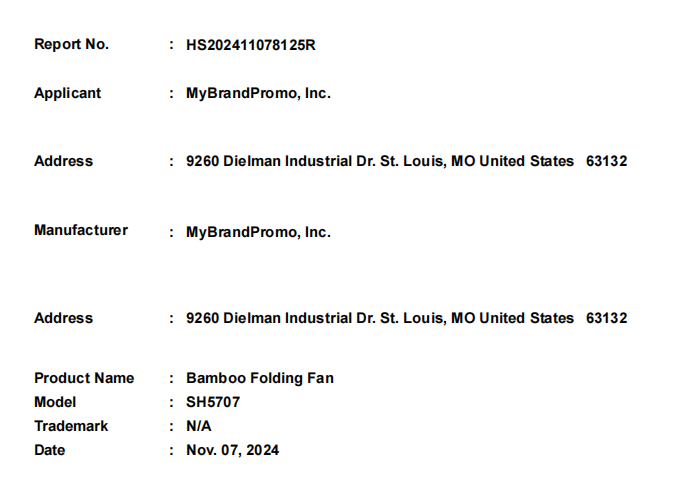
Task: Select the 'Manufacturer' field label
Action: click(x=81, y=230)
